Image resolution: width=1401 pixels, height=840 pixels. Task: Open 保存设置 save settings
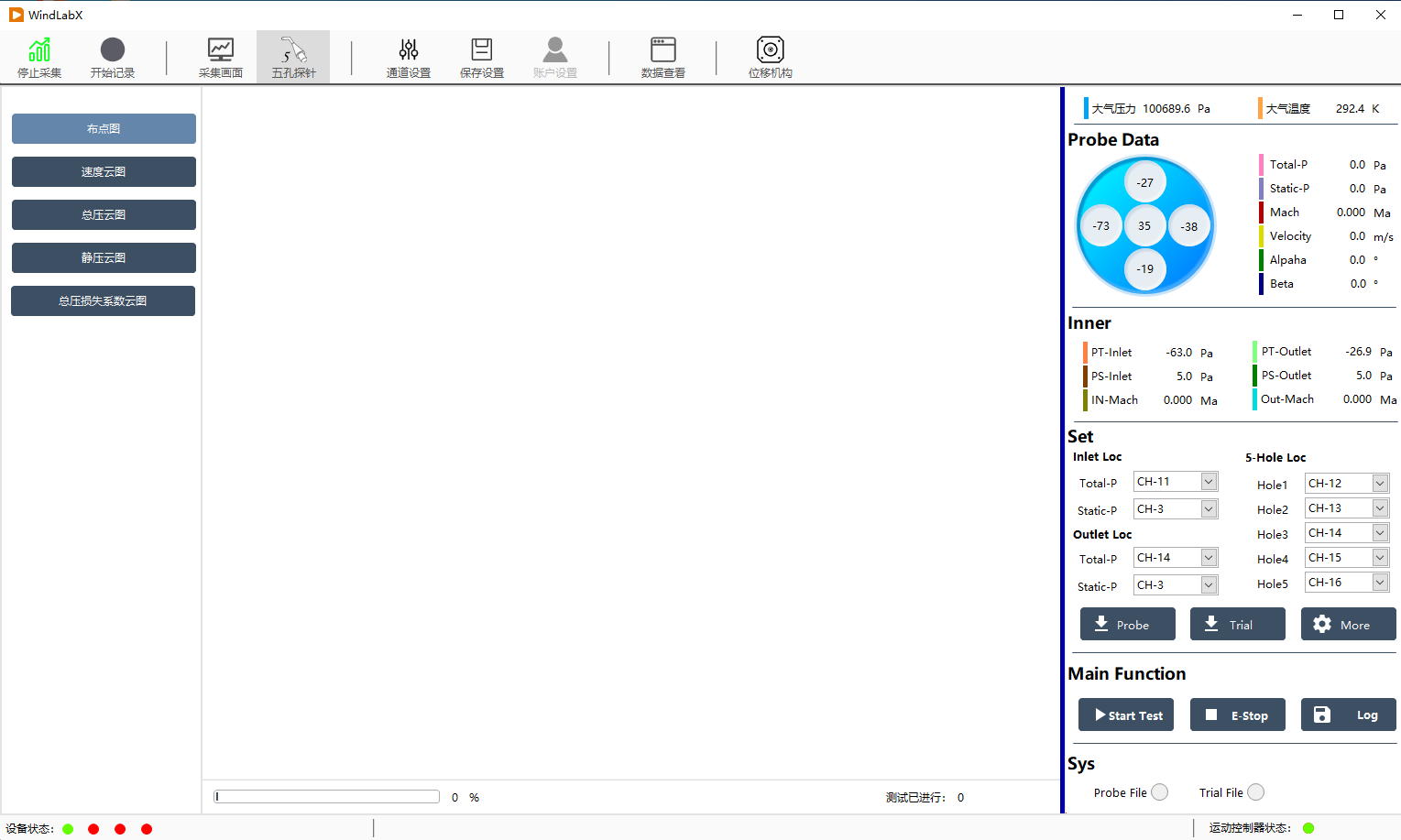(482, 57)
